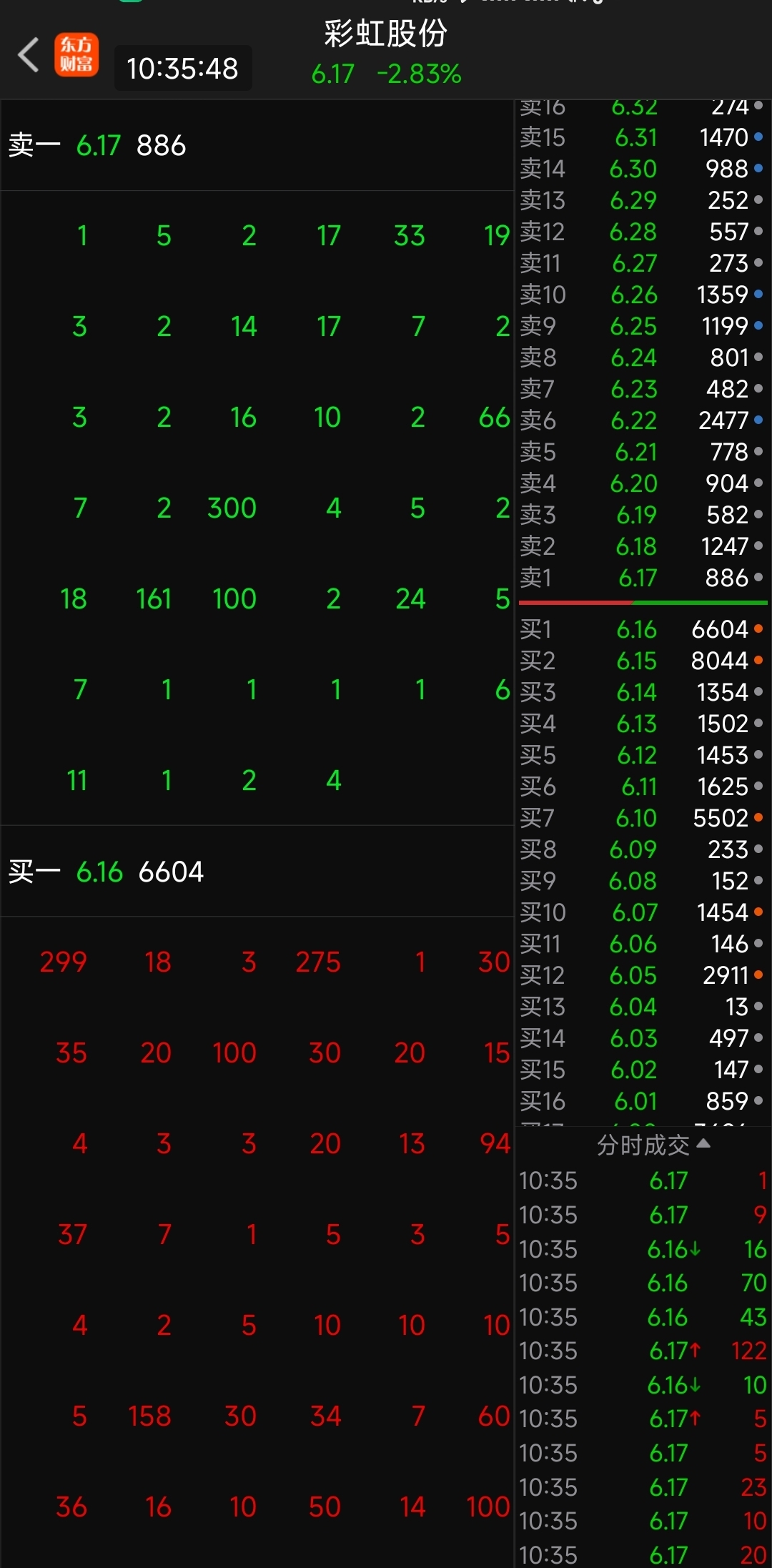Tap the back arrow icon
This screenshot has width=772, height=1568.
pos(29,56)
